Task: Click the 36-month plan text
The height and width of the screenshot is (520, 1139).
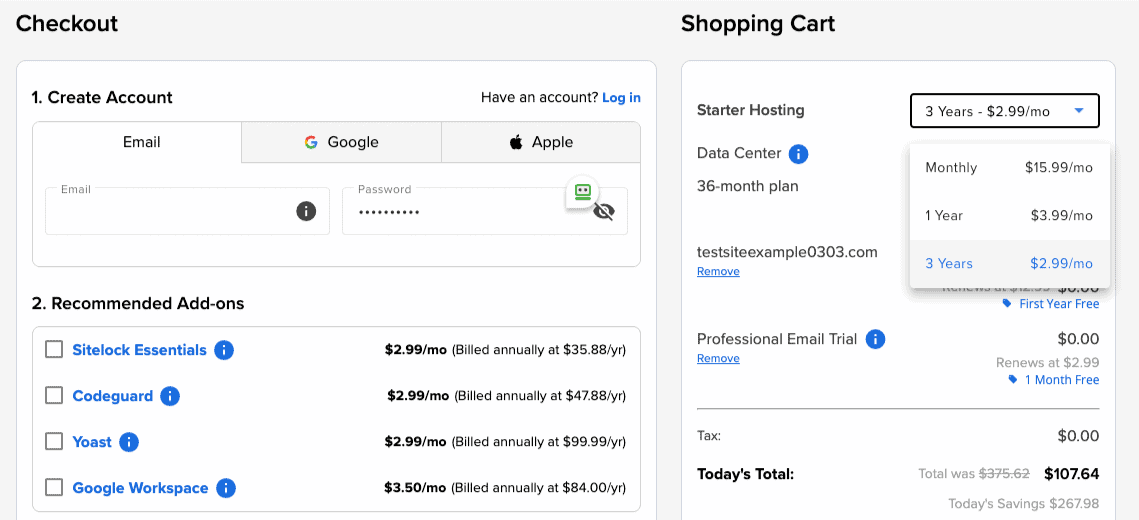Action: 747,186
